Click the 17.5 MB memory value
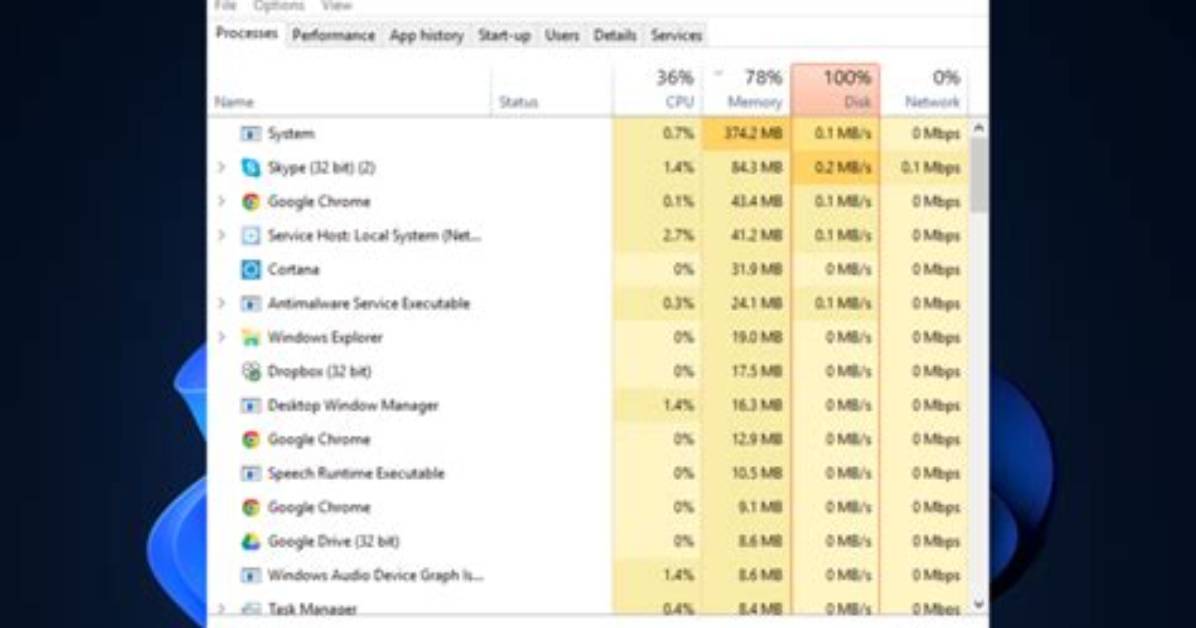 click(757, 372)
